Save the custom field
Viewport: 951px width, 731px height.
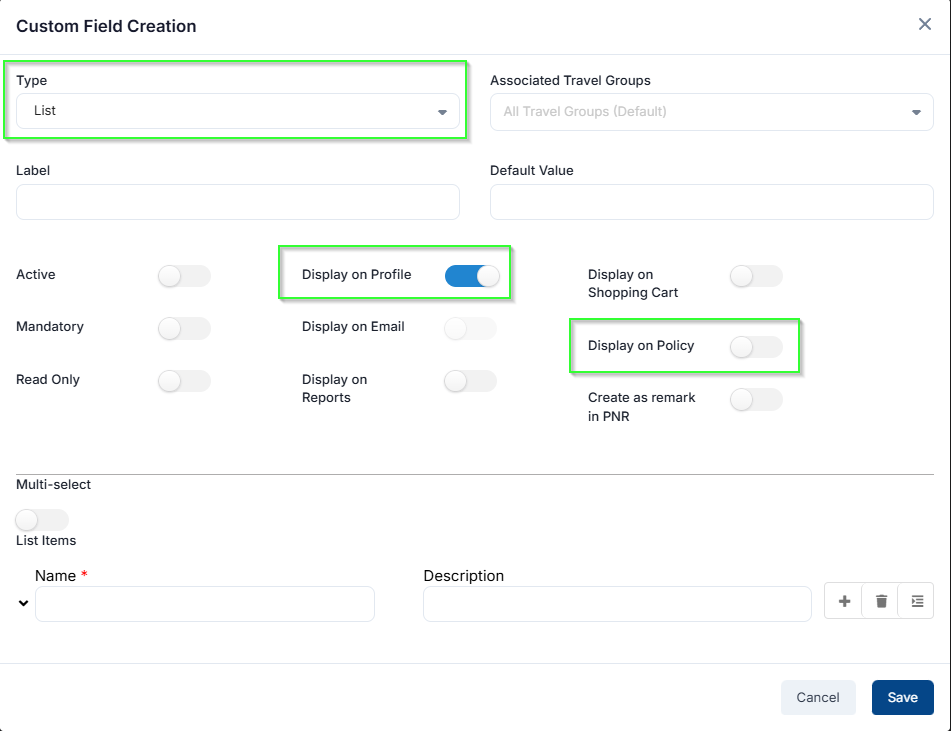(902, 697)
